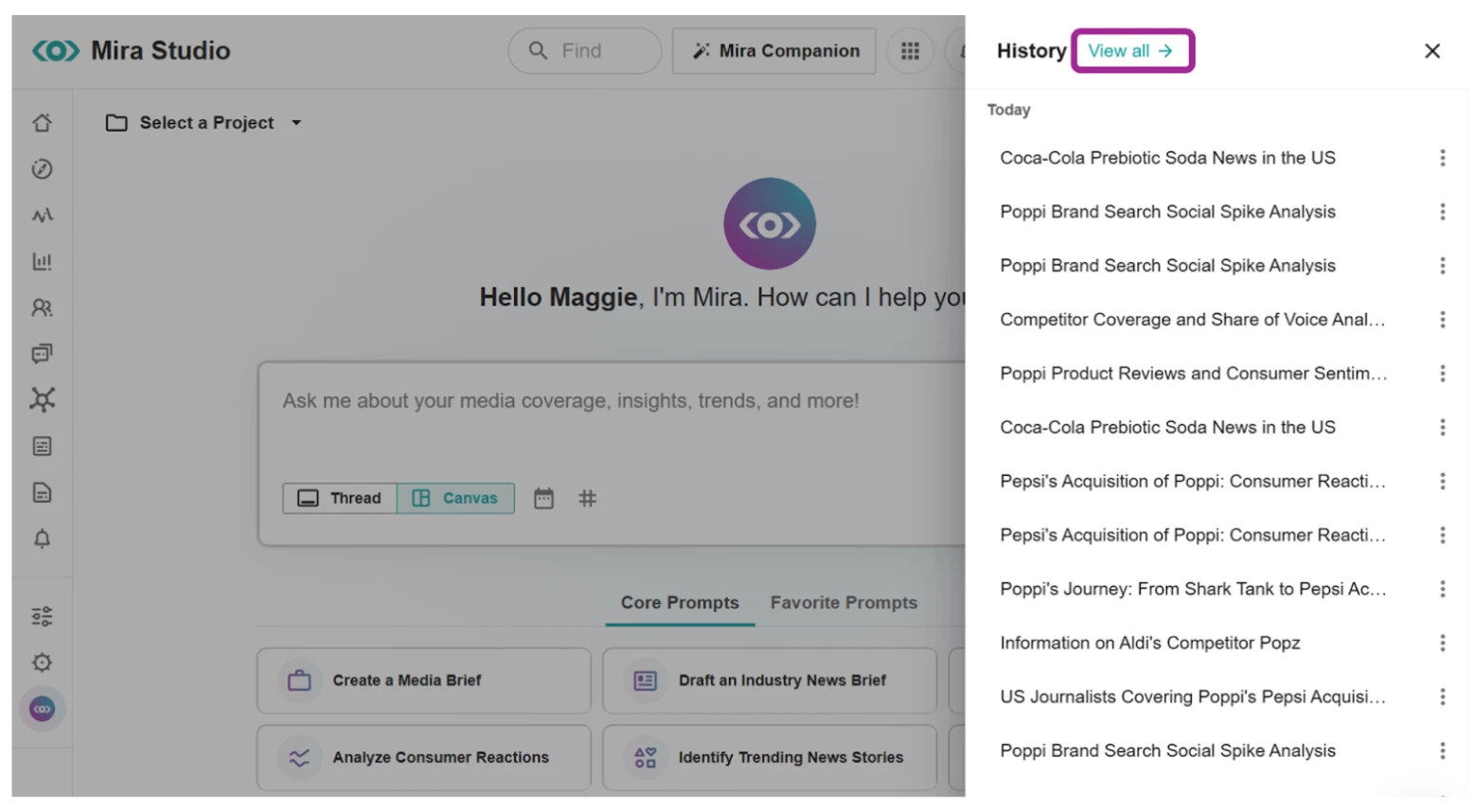1473x812 pixels.
Task: Open the people Contacts sidebar icon
Action: (x=42, y=308)
